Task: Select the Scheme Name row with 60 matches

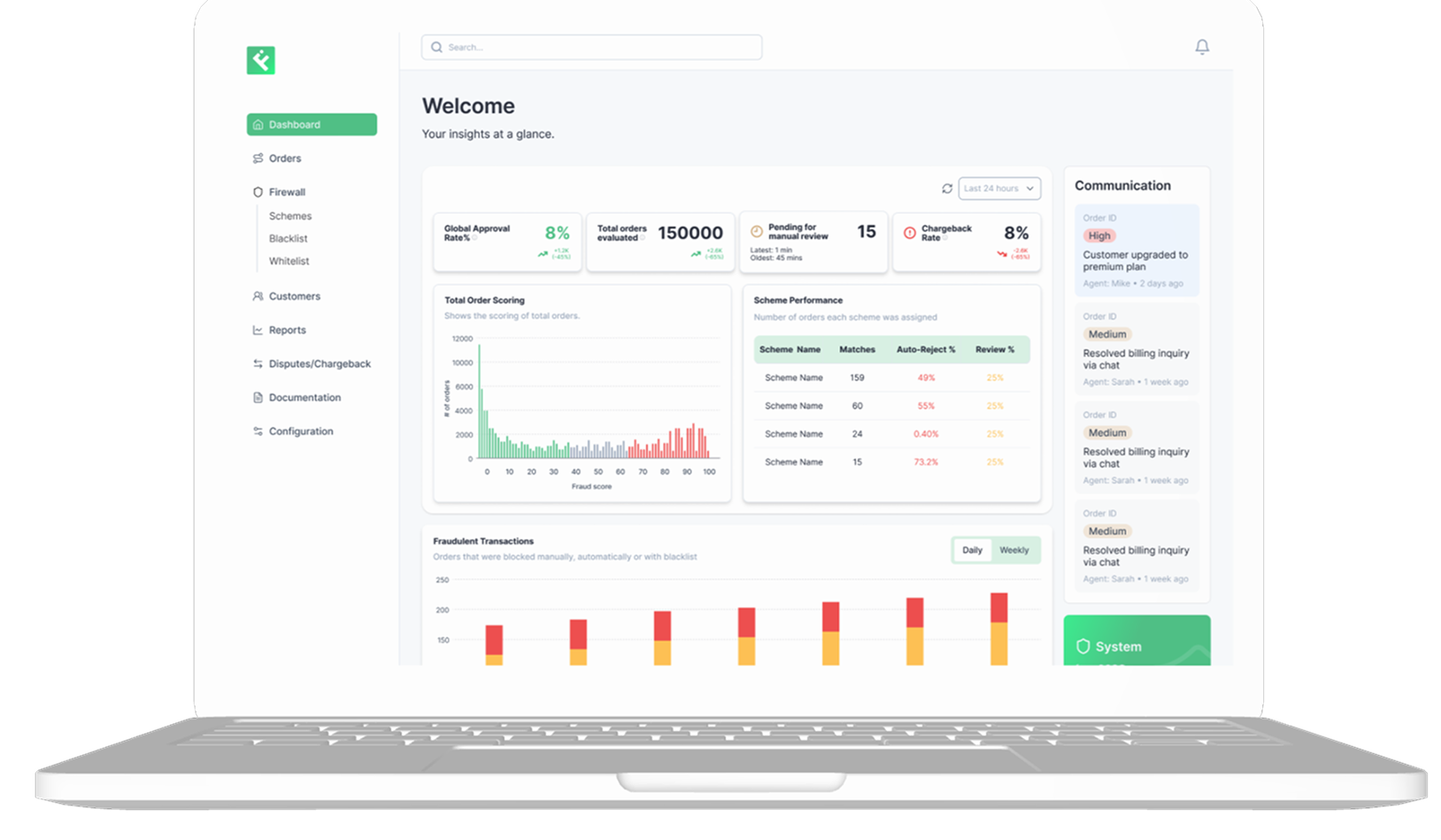Action: coord(891,406)
